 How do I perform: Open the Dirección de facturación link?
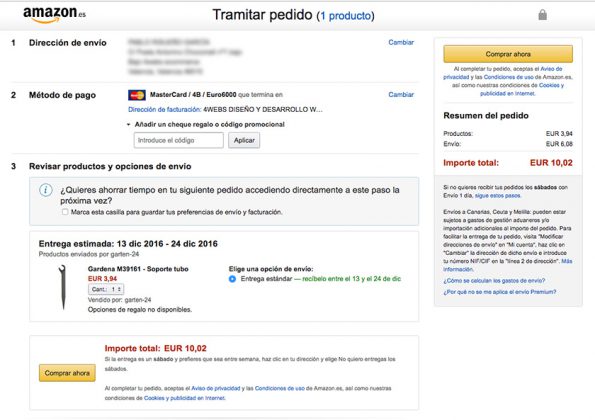click(x=164, y=110)
